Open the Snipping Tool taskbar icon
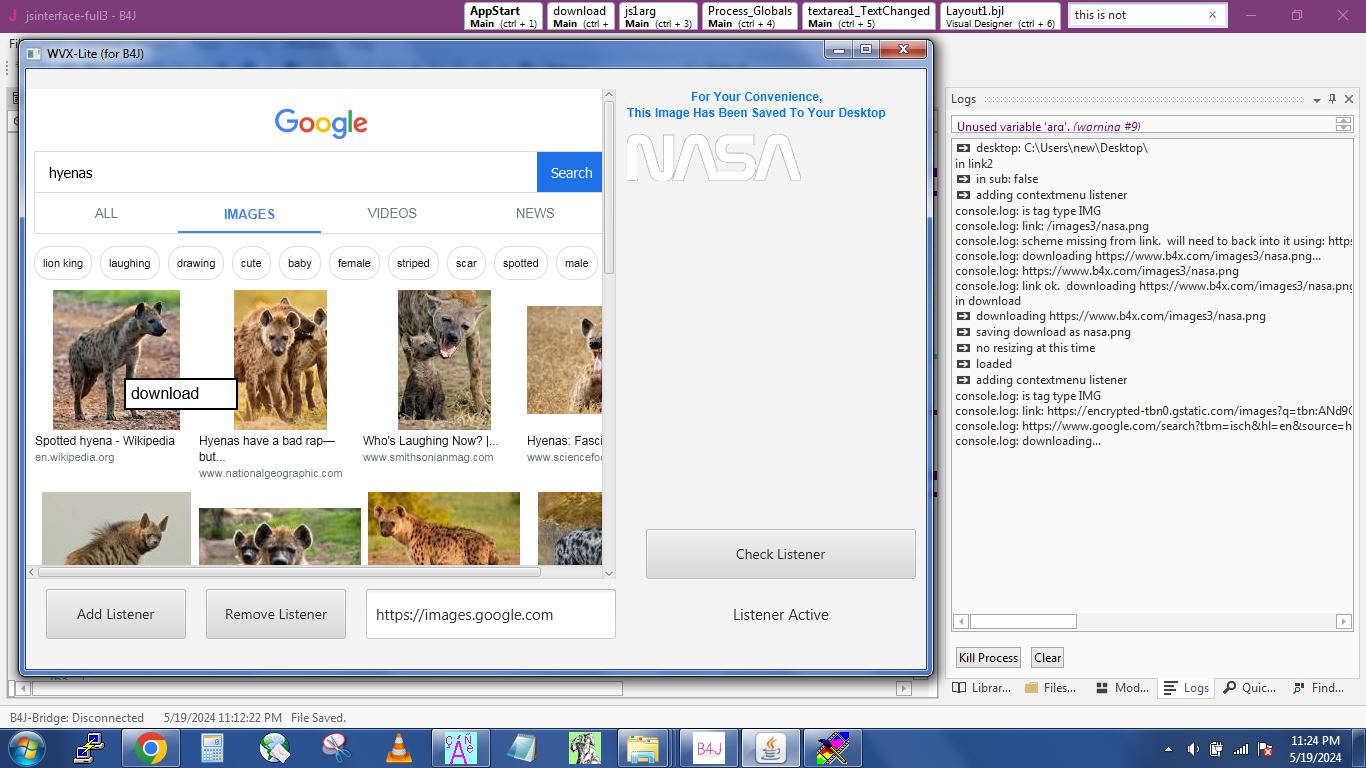Viewport: 1366px width, 768px height. pos(337,748)
